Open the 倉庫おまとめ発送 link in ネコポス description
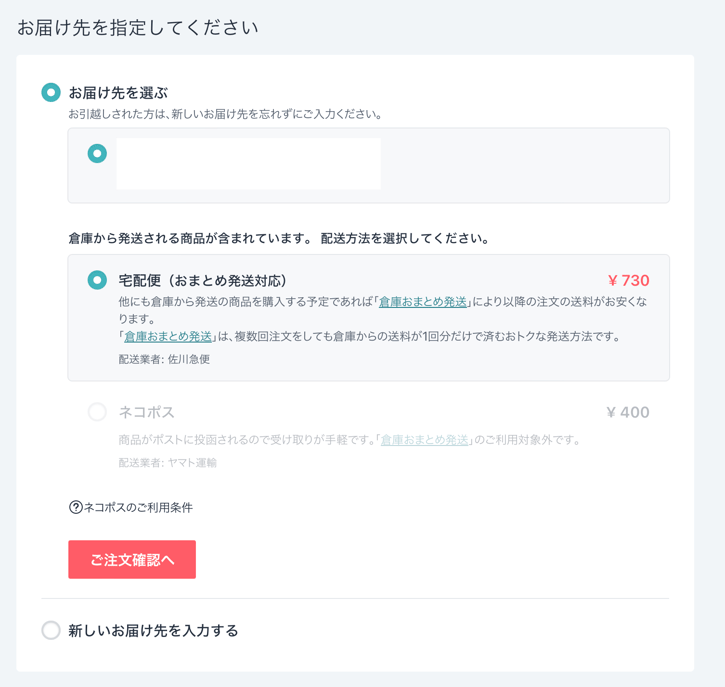This screenshot has height=687, width=725. coord(425,439)
